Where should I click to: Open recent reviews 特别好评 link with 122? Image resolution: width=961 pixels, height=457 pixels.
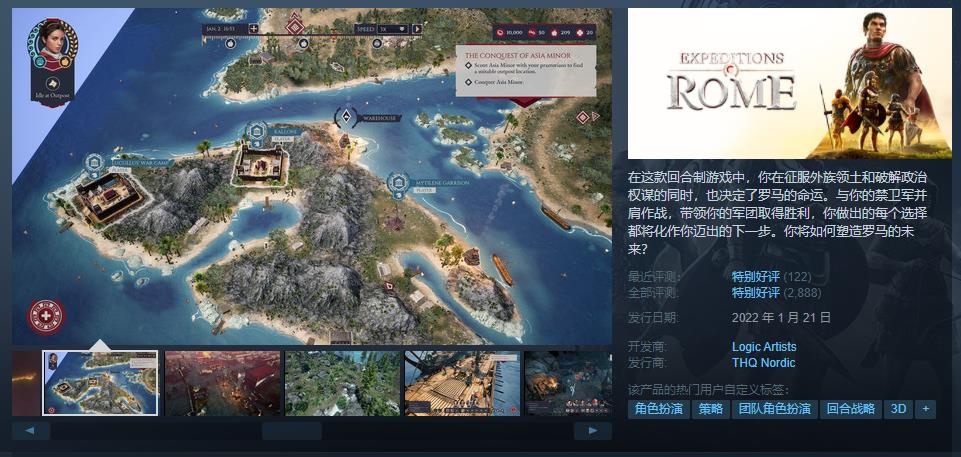coord(756,276)
